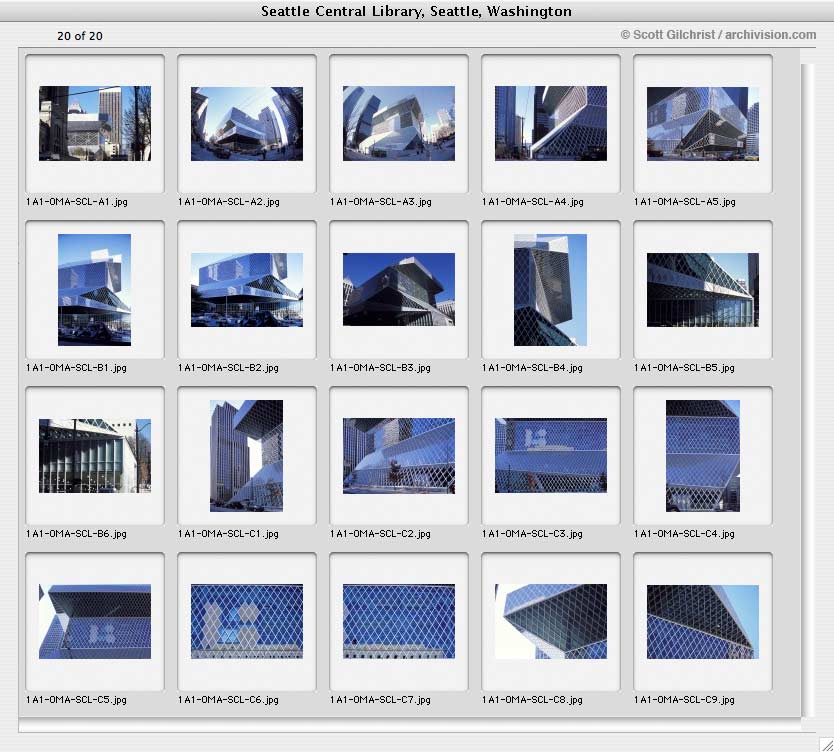Click the 1A1-OMA-SCL-B5.jpg thumbnail
The height and width of the screenshot is (752, 834).
pyautogui.click(x=703, y=290)
